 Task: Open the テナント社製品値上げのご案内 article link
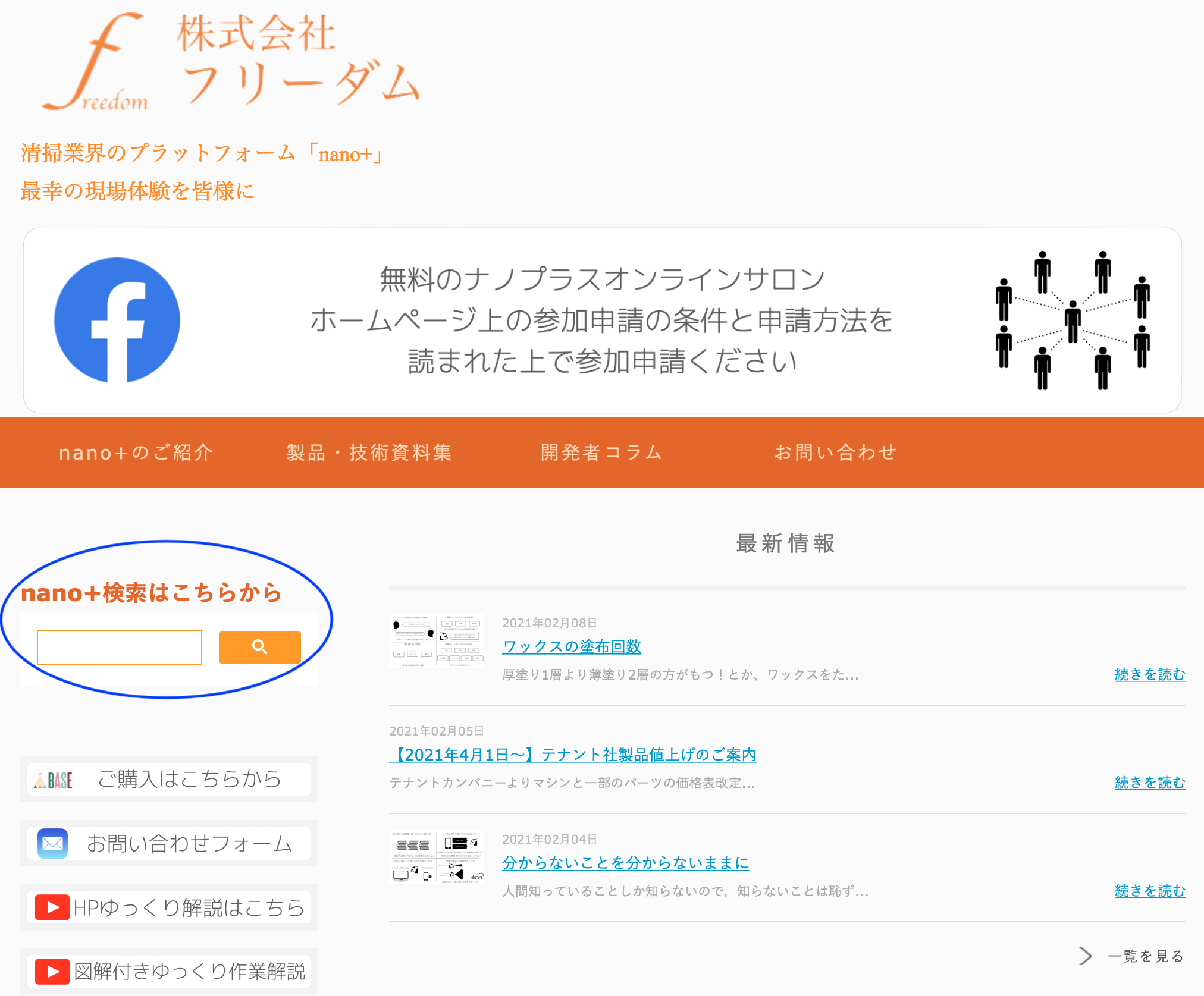tap(573, 755)
